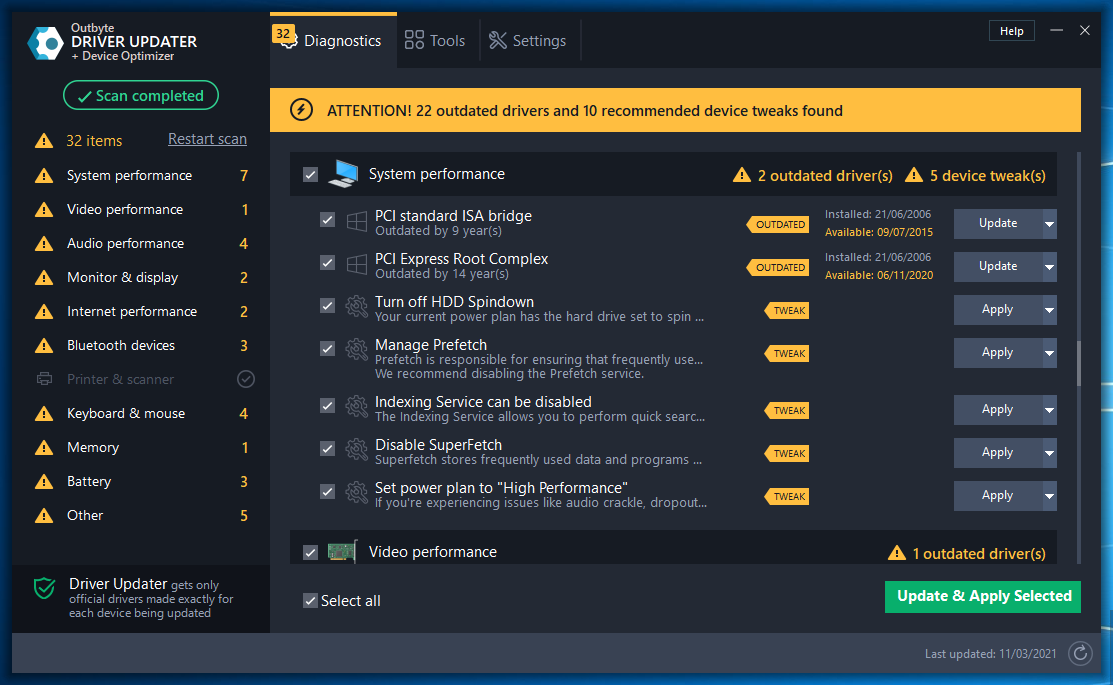Uncheck the Select all checkbox
The image size is (1113, 685).
(310, 601)
